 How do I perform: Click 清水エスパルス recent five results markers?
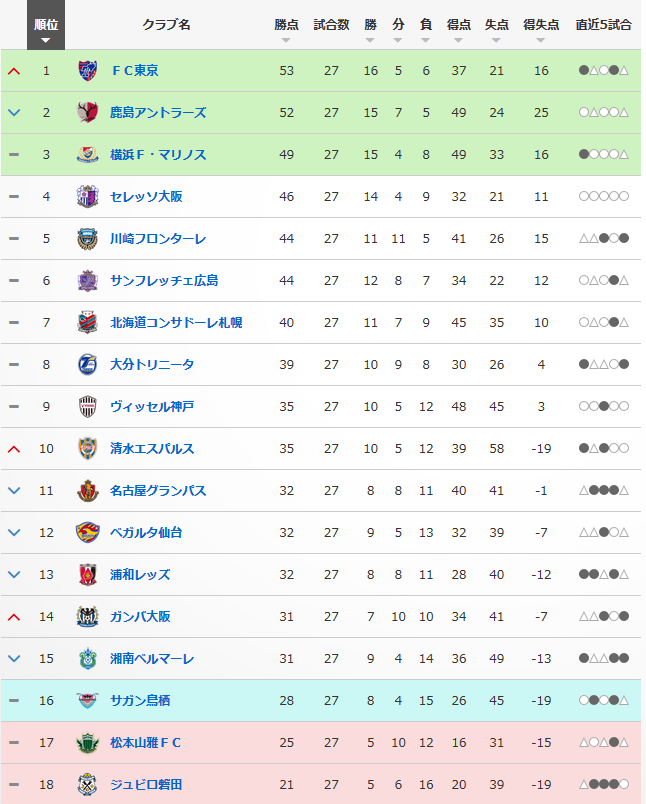pos(603,448)
